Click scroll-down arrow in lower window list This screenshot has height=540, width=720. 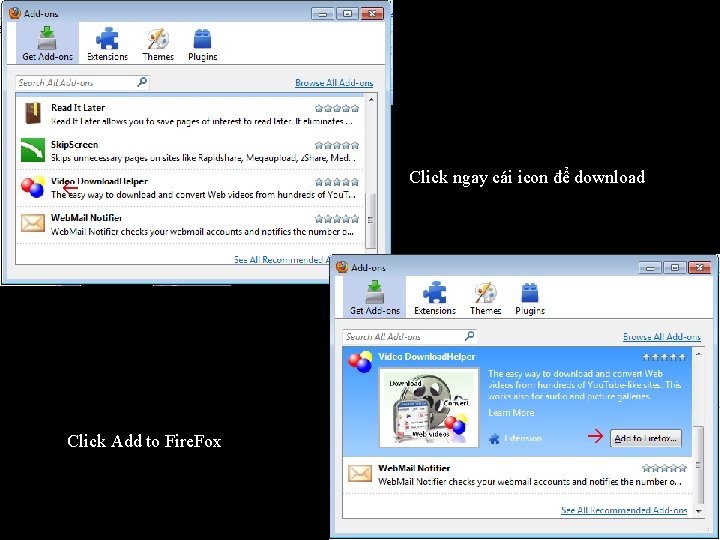click(698, 511)
